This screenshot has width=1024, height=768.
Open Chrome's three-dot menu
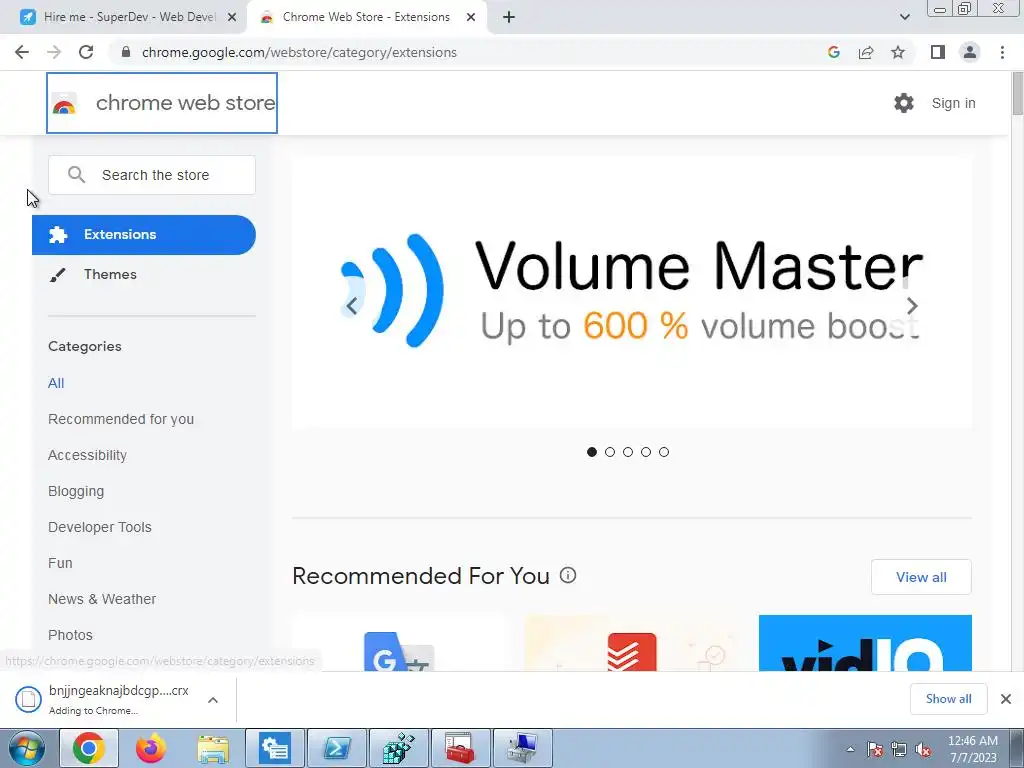coord(1002,52)
